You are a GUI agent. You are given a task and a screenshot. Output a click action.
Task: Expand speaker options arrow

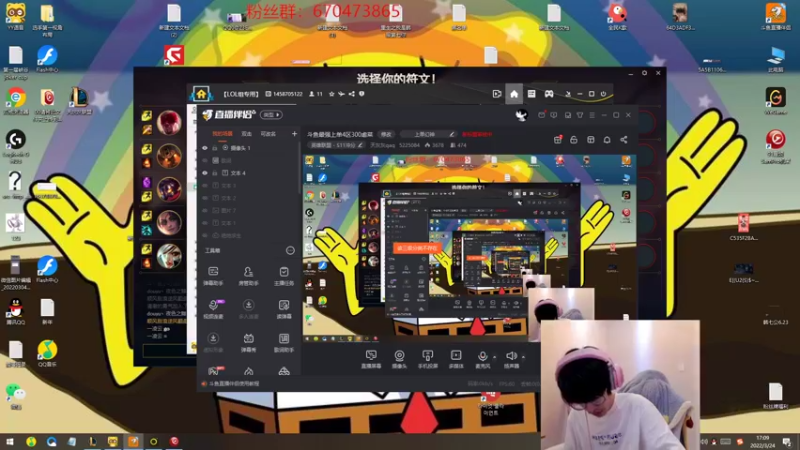point(523,357)
